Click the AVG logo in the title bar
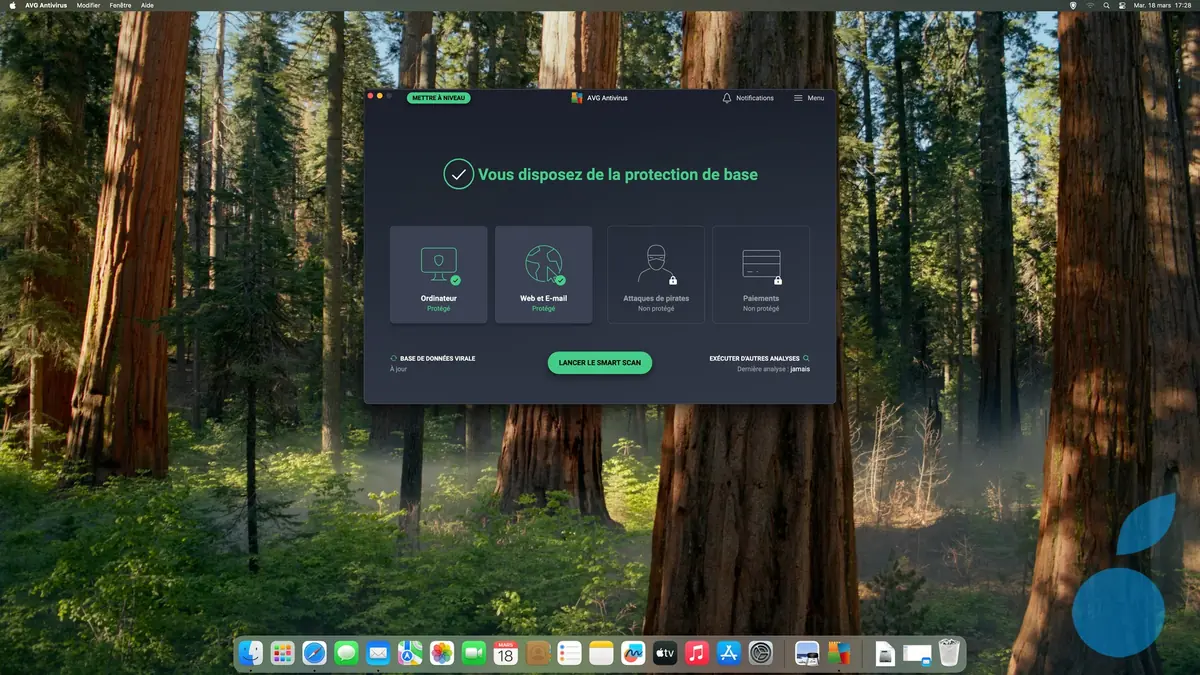Screen dimensions: 1200x675 coord(575,97)
